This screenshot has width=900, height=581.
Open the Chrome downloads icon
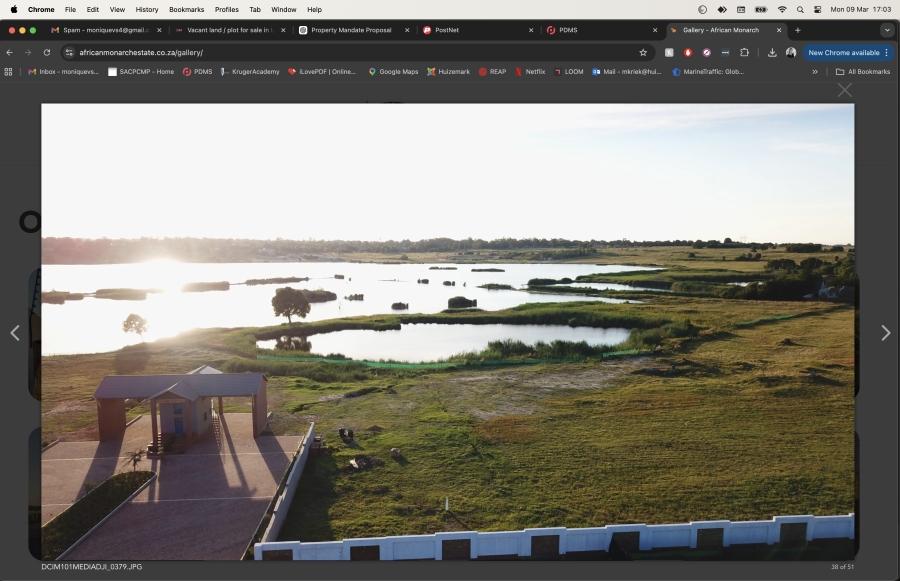pyautogui.click(x=772, y=52)
